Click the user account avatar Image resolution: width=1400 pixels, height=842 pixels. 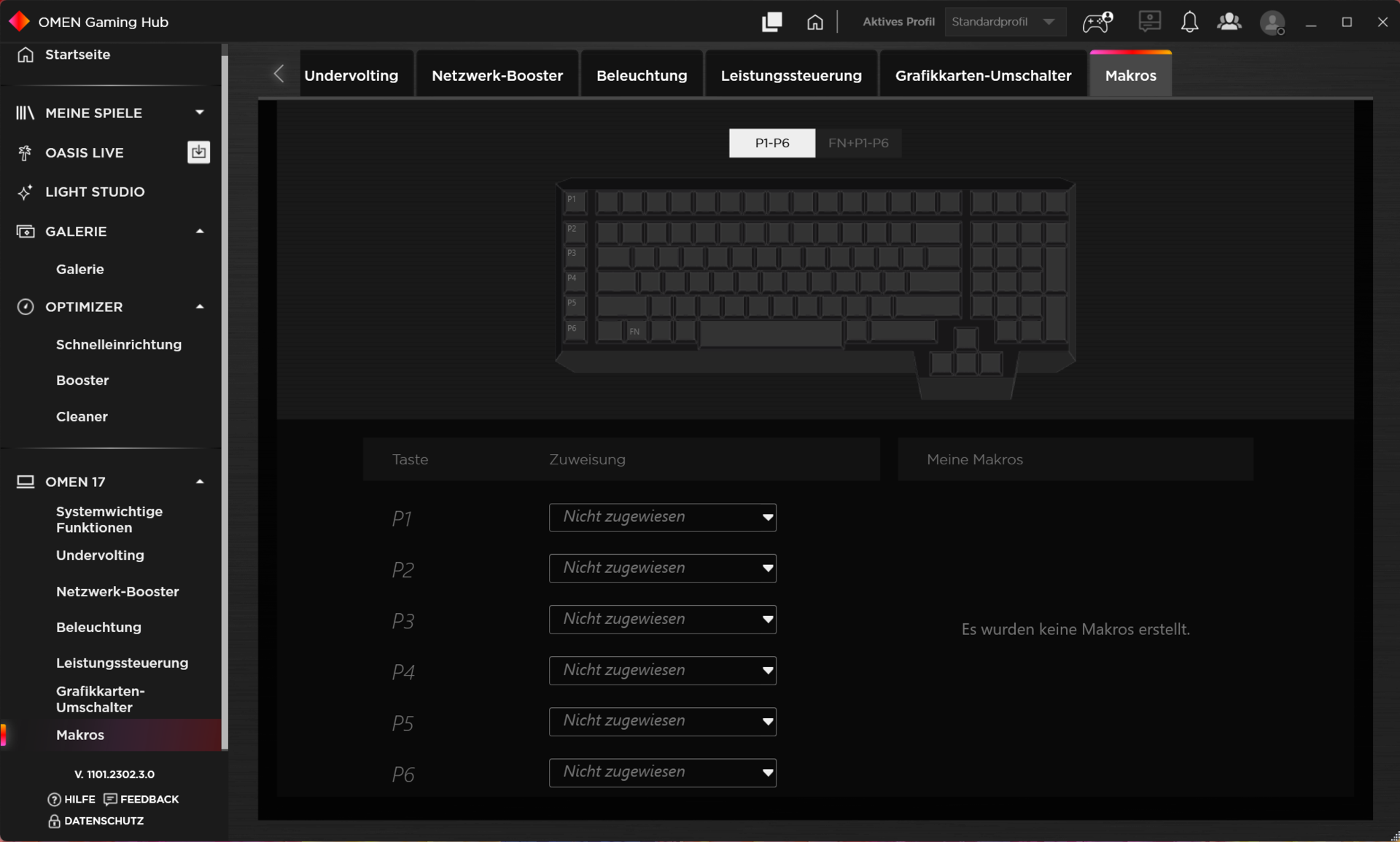point(1272,23)
